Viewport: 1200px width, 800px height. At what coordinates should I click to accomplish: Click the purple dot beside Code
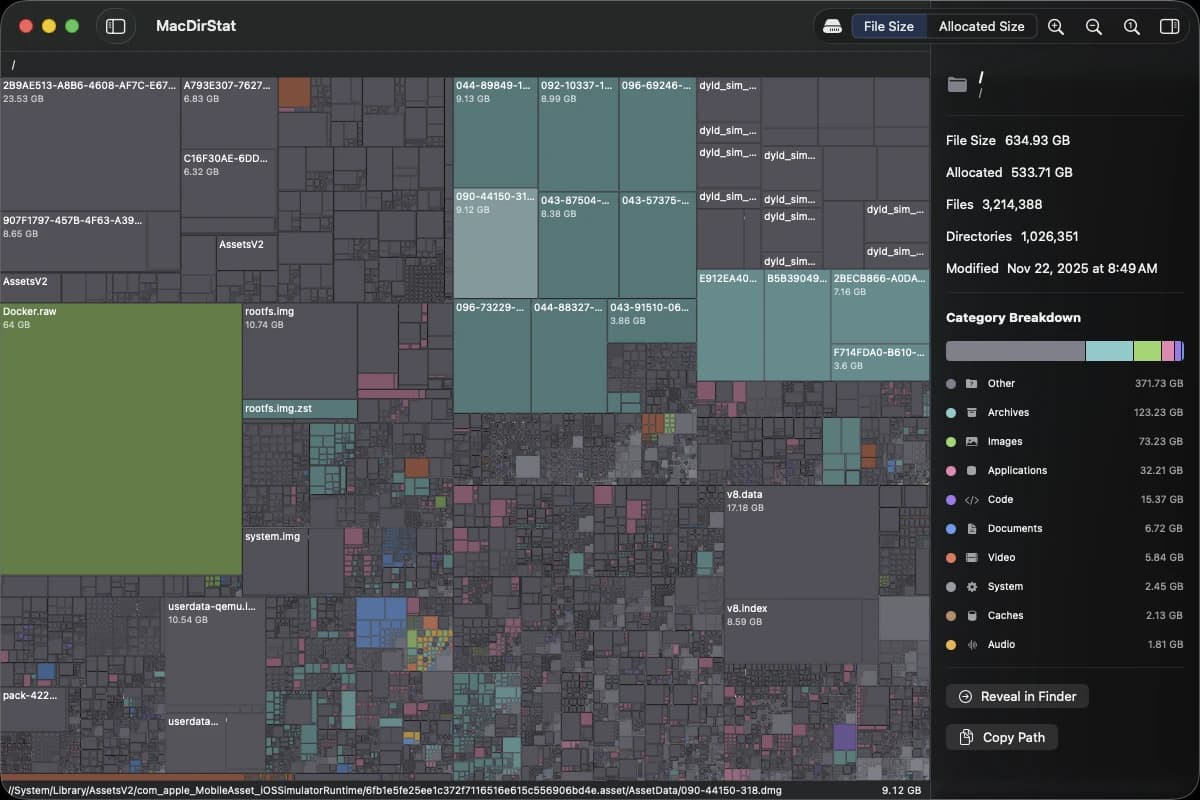pyautogui.click(x=950, y=500)
